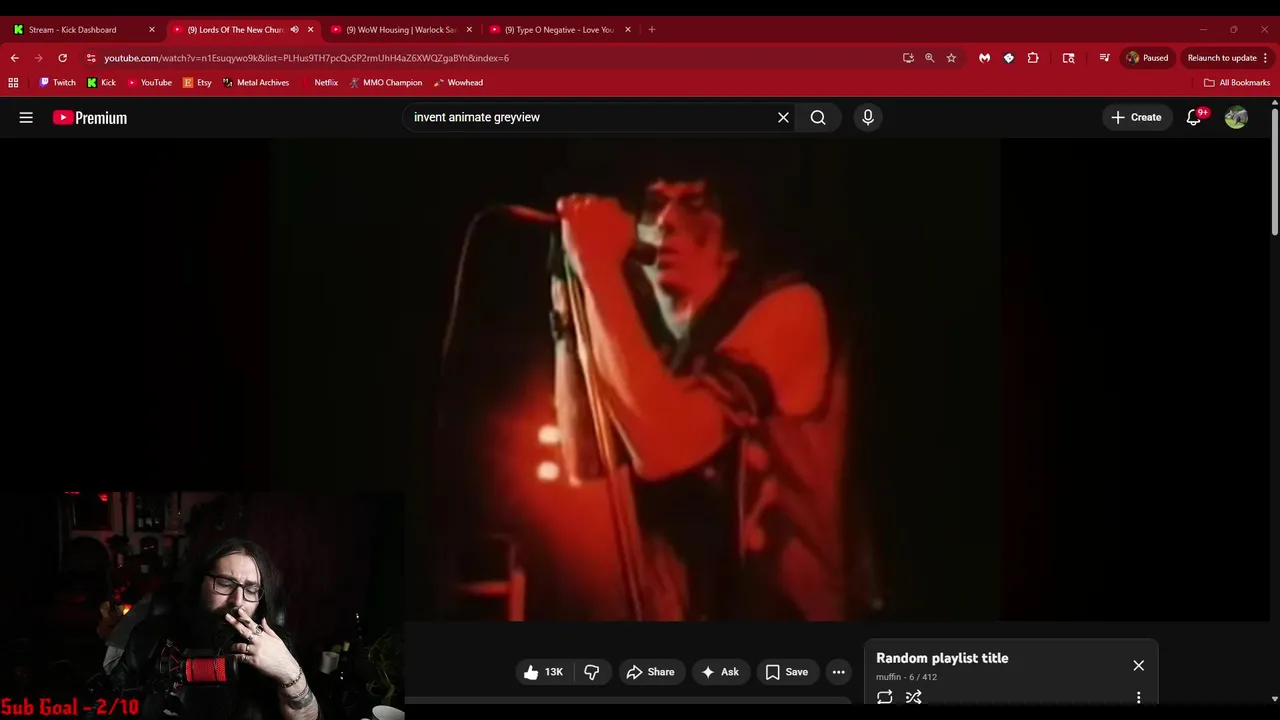The height and width of the screenshot is (720, 1280).
Task: Open Malwarebytes extension icon
Action: pos(985,58)
